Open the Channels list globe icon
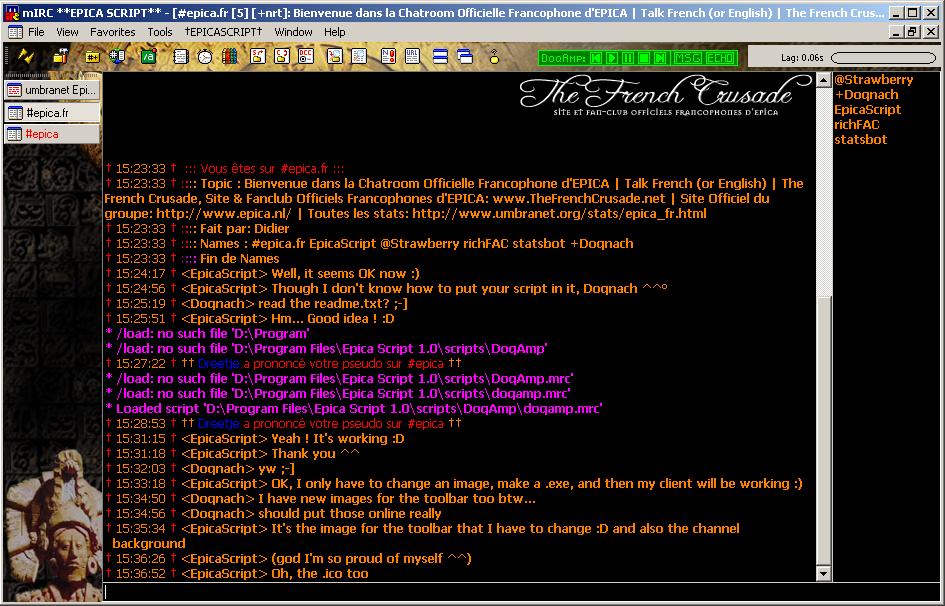 click(117, 57)
